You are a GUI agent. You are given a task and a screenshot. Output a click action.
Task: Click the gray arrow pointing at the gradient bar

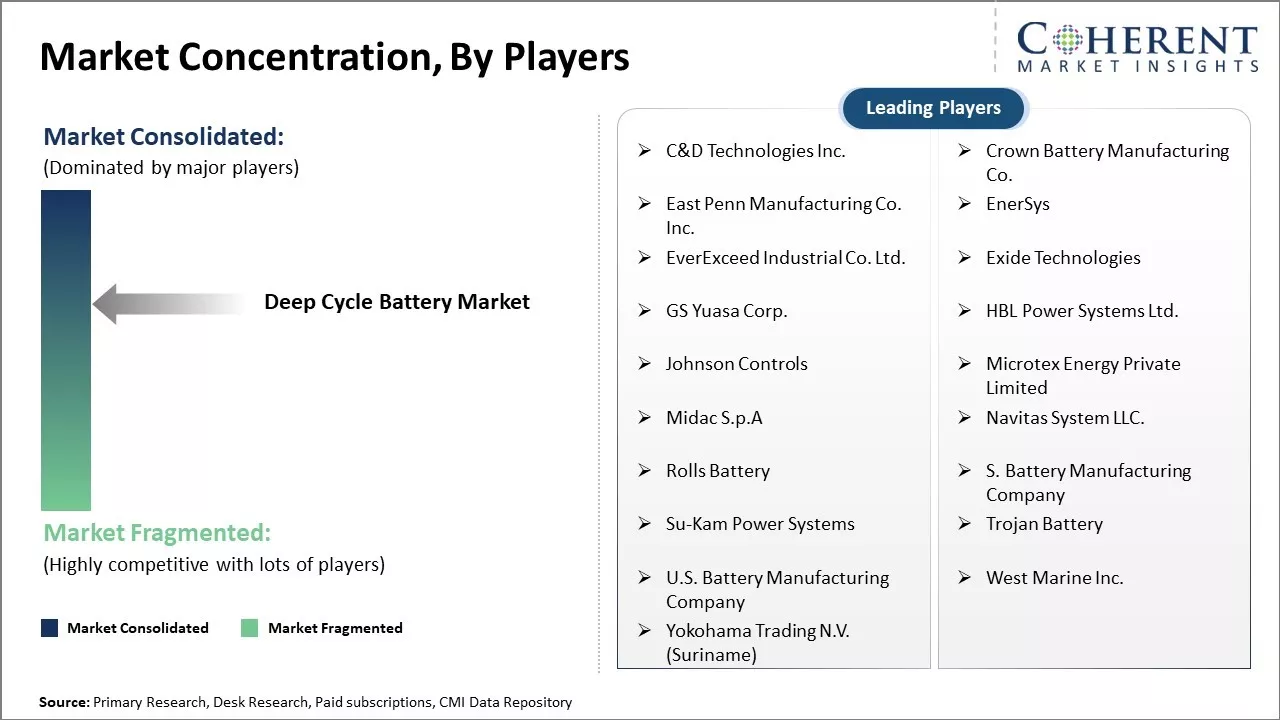click(168, 303)
